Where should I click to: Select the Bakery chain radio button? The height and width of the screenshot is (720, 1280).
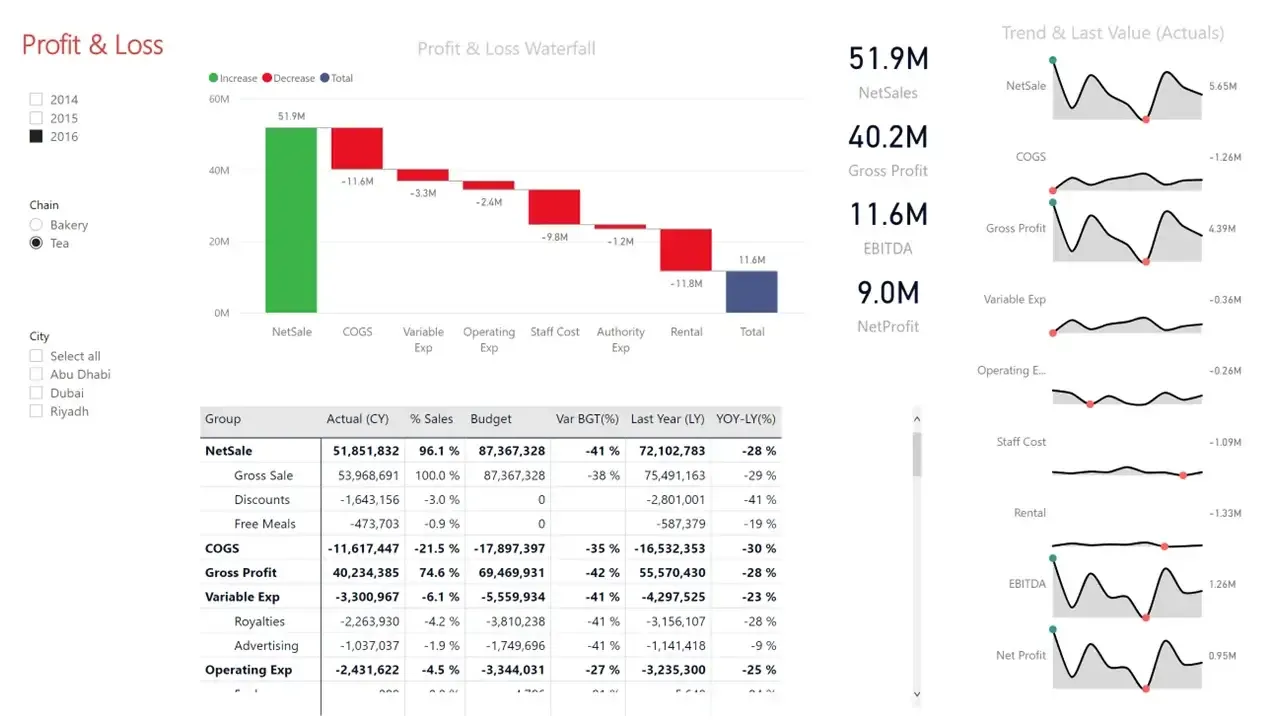(x=36, y=225)
